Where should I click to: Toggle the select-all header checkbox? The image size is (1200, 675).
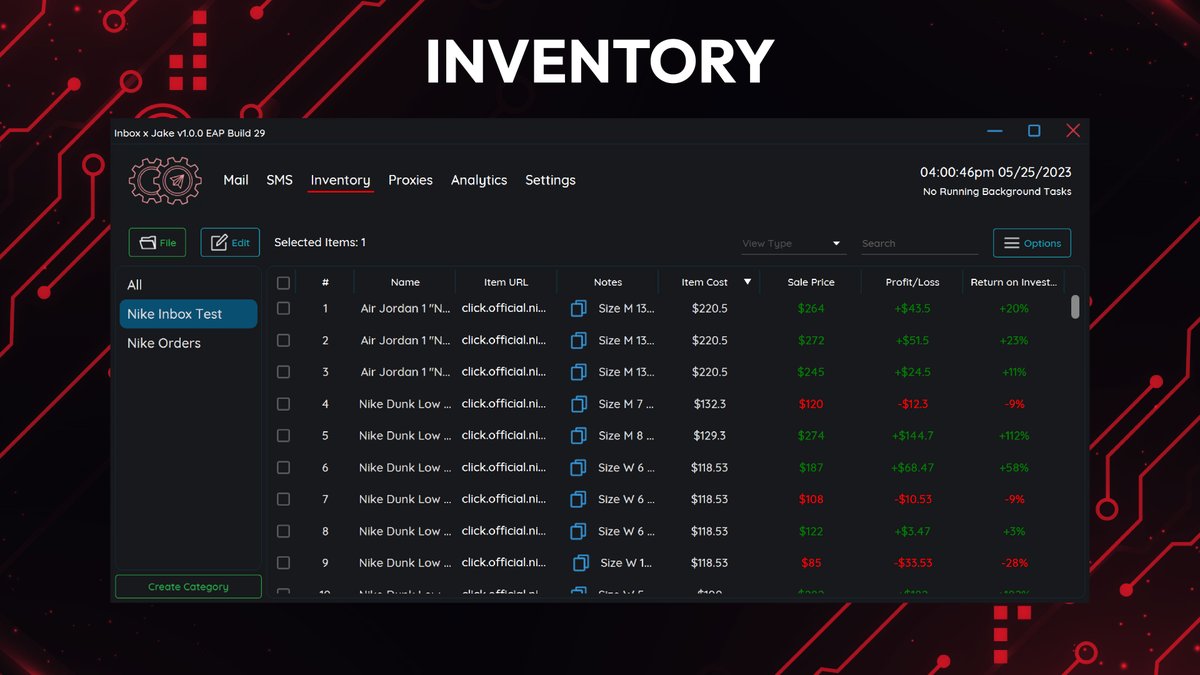[283, 283]
